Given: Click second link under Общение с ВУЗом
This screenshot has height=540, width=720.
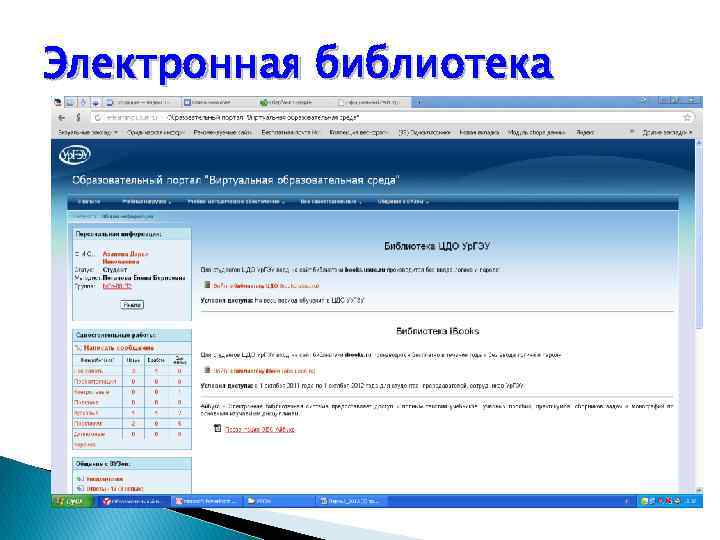Looking at the screenshot, I should point(115,489).
